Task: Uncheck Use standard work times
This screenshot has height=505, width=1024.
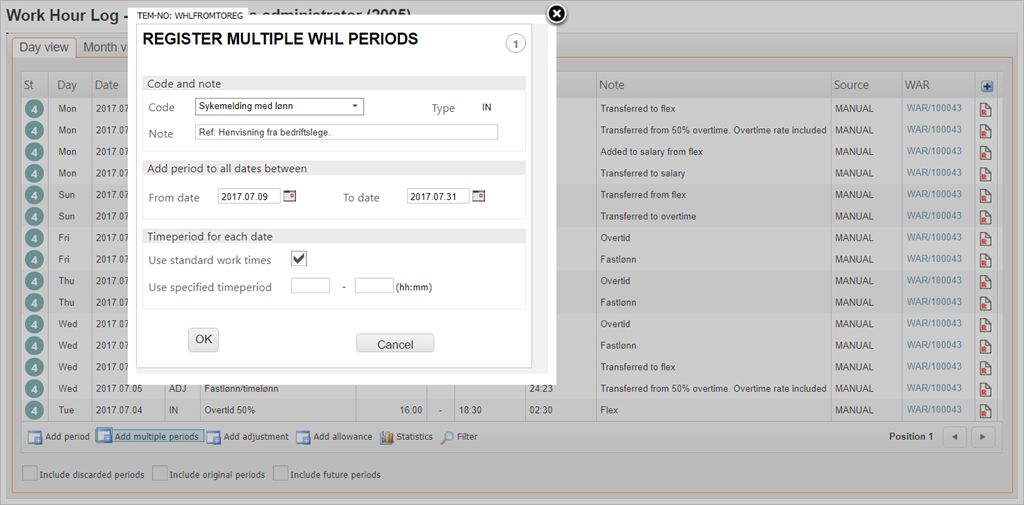Action: tap(299, 259)
